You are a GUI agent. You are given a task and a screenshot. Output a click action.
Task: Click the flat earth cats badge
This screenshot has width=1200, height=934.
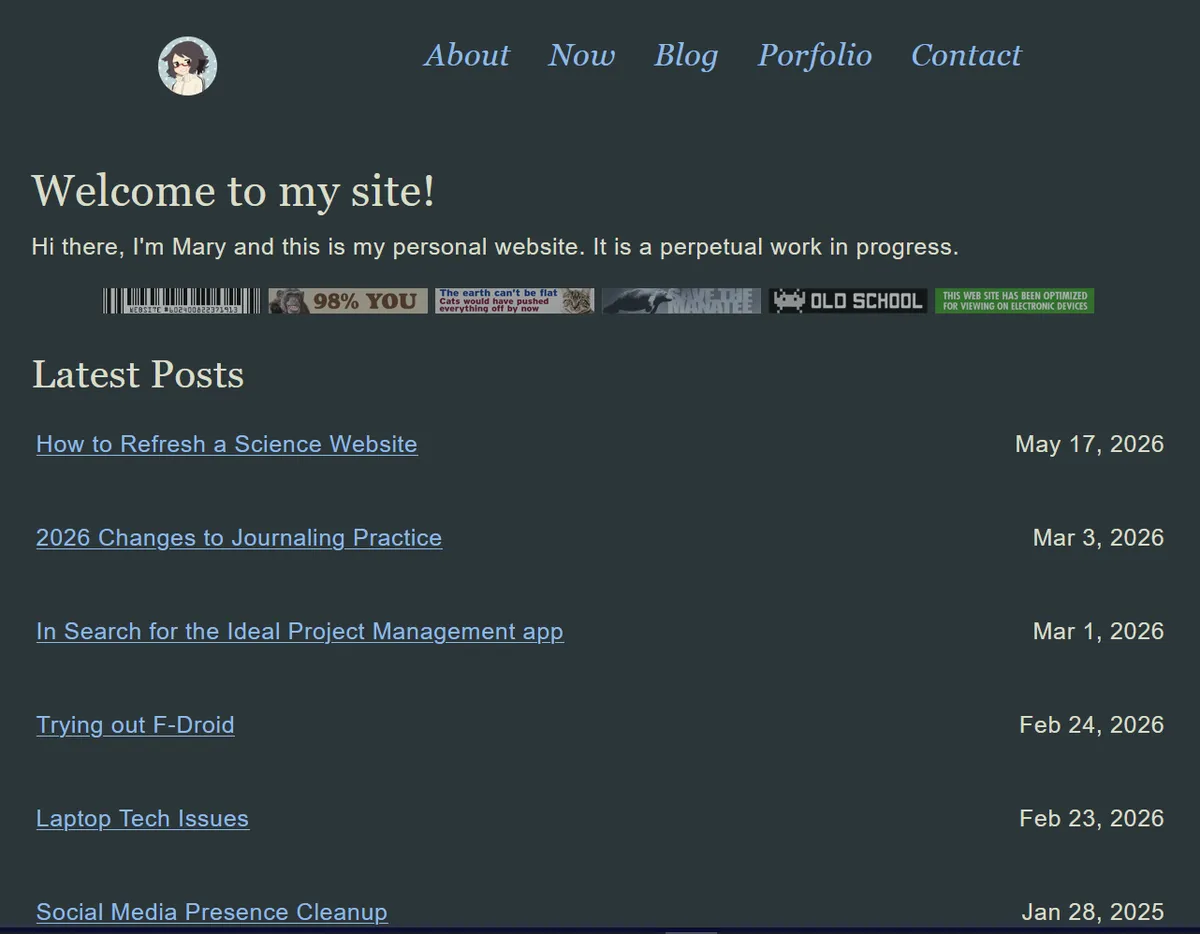coord(514,301)
